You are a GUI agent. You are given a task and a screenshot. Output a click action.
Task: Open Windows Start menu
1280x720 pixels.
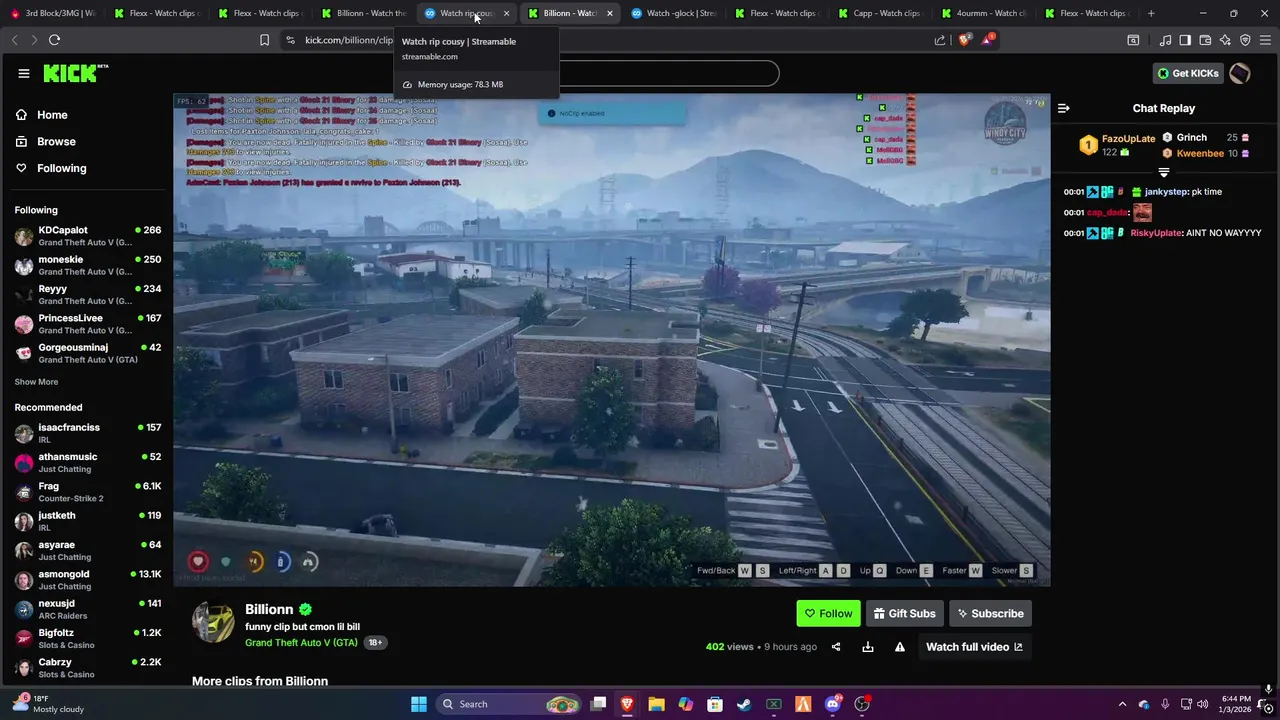(x=419, y=704)
